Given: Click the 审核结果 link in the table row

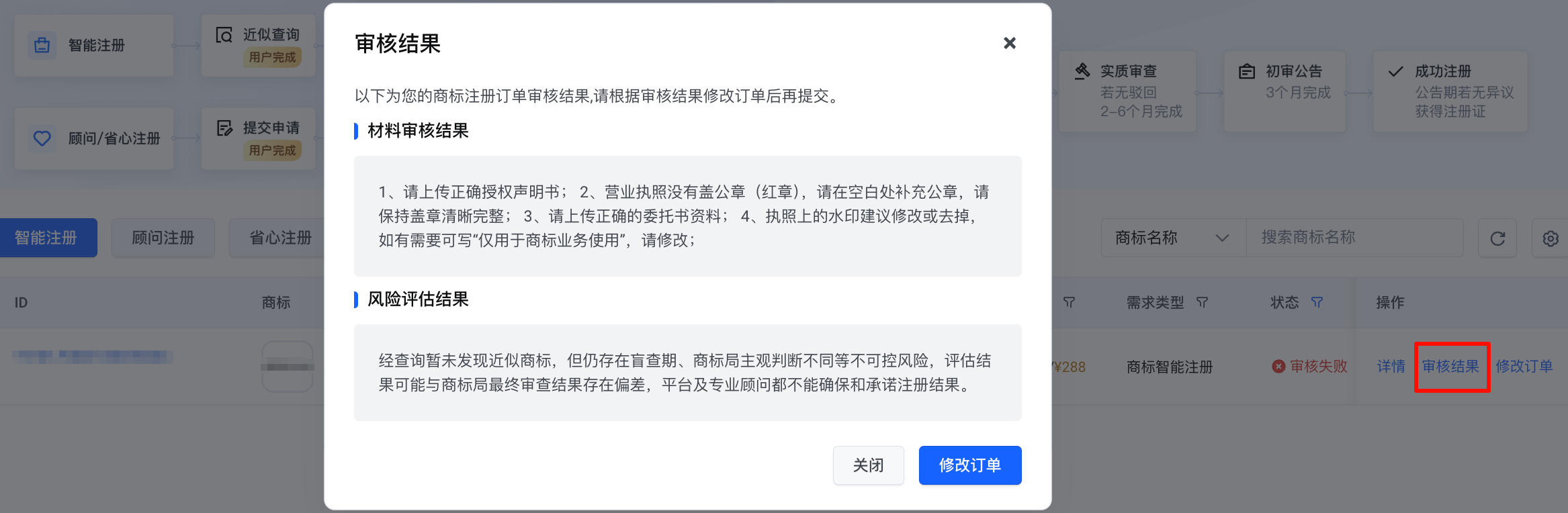Looking at the screenshot, I should (1451, 367).
